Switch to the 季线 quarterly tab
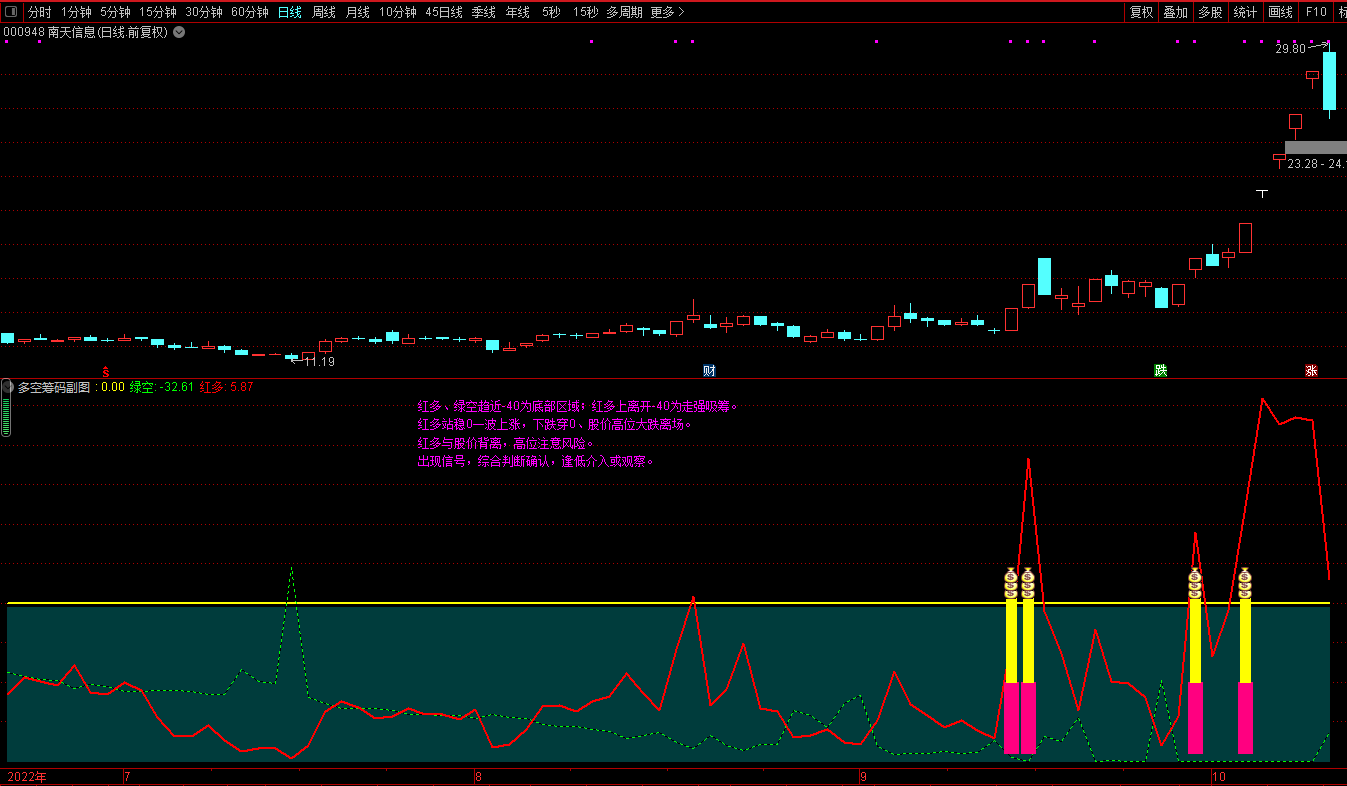Screen dimensions: 1347x786 pos(484,12)
